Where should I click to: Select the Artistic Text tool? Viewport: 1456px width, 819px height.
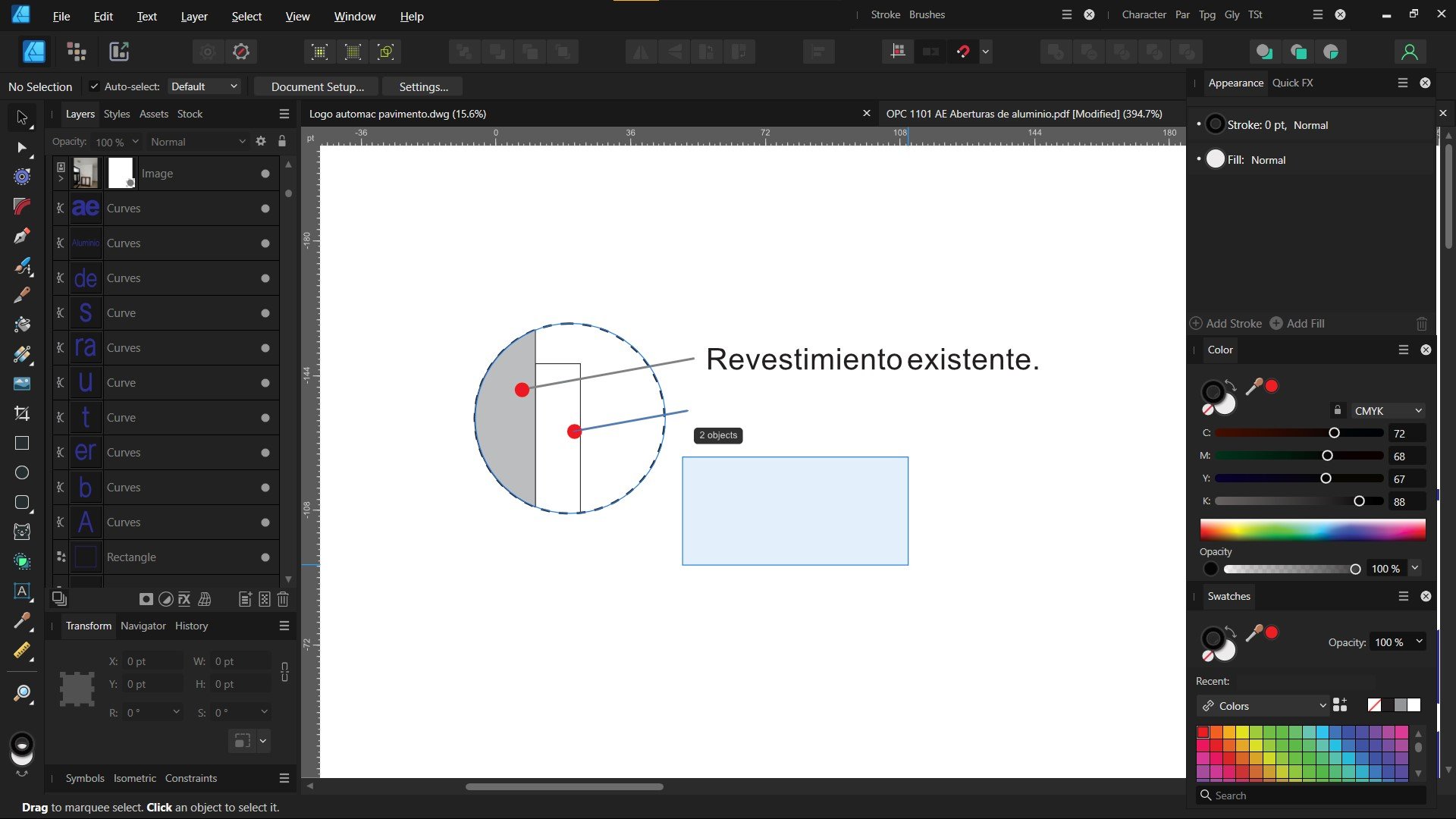point(21,591)
